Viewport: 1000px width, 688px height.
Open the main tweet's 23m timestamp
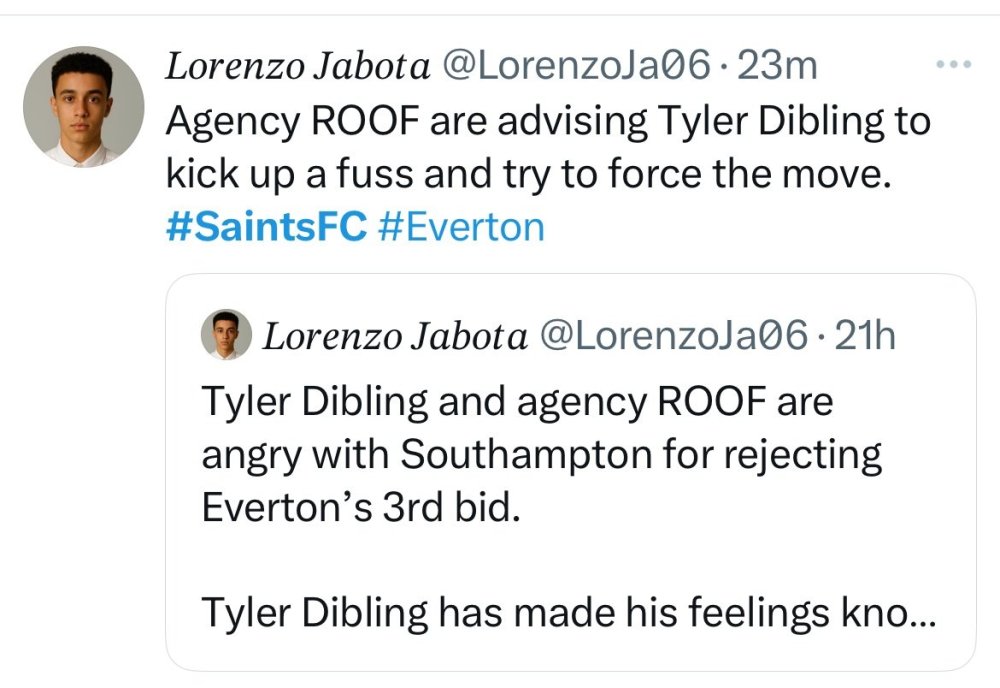pos(776,67)
